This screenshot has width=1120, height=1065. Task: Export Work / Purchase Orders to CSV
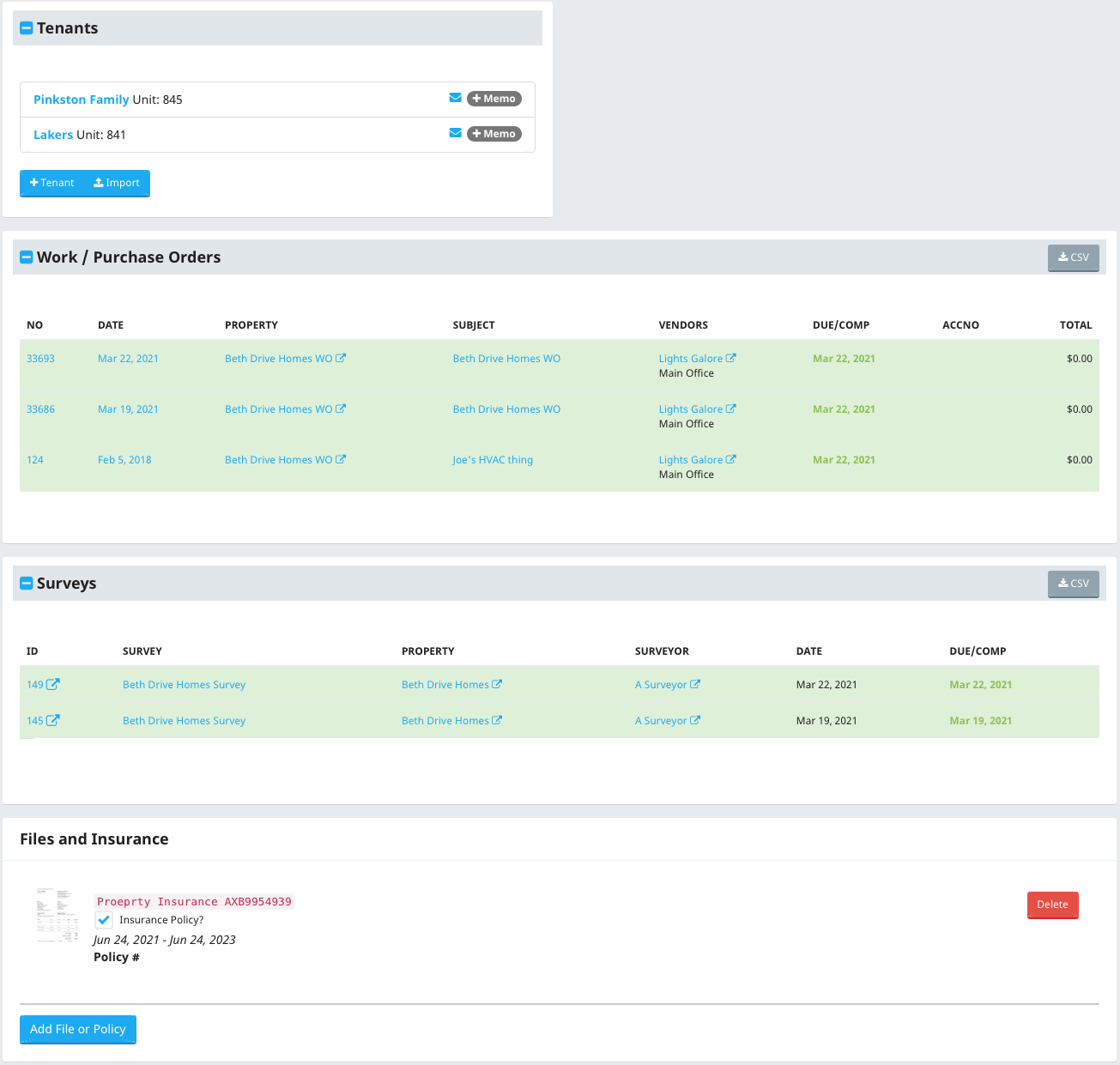(x=1074, y=257)
